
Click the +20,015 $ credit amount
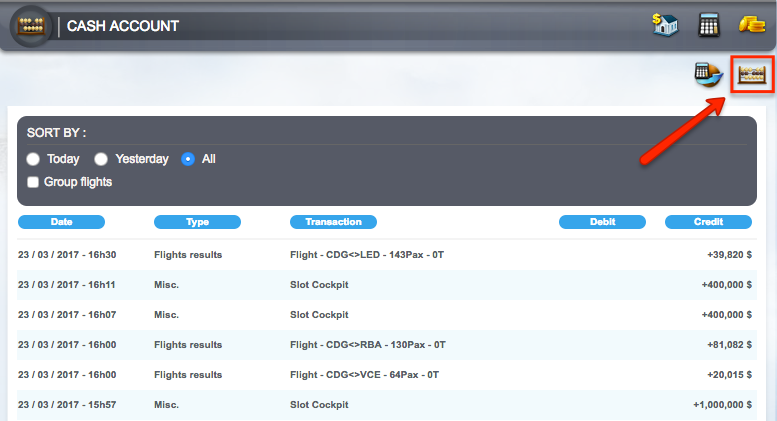click(x=729, y=375)
